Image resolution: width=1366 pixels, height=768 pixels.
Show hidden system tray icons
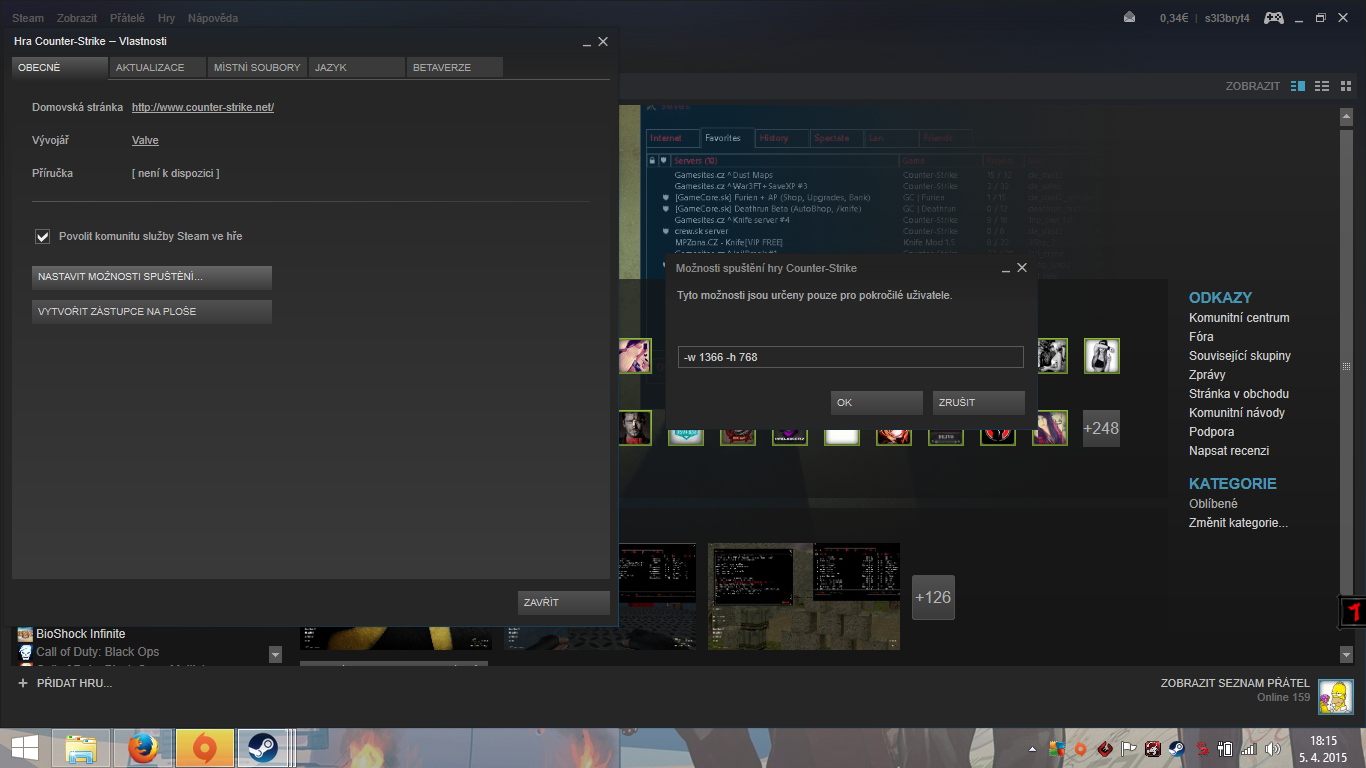[1032, 748]
